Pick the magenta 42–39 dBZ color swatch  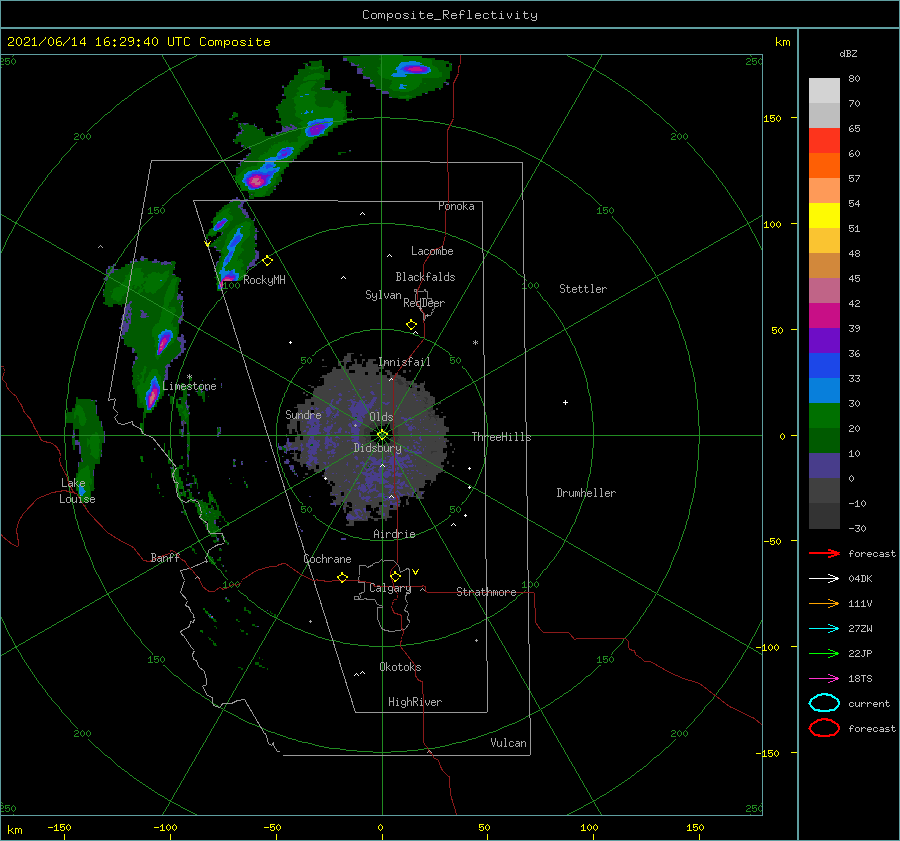(x=824, y=316)
